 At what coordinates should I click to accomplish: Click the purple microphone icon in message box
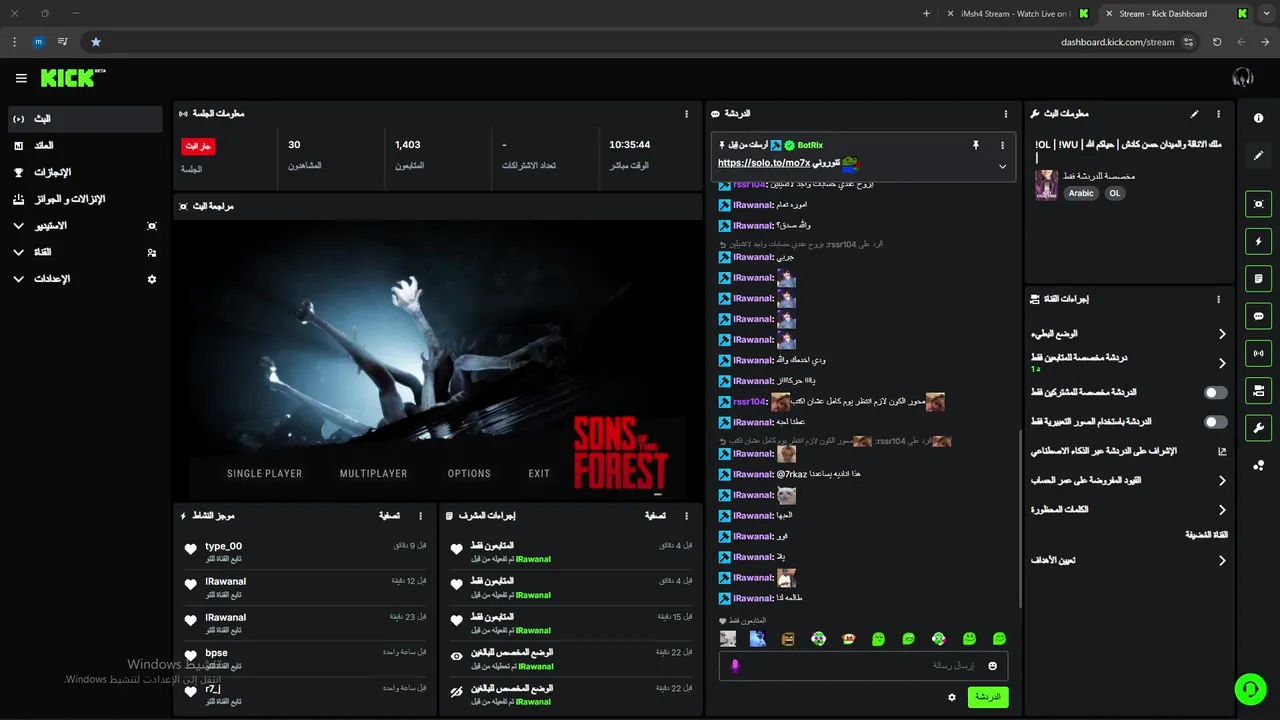pyautogui.click(x=735, y=666)
